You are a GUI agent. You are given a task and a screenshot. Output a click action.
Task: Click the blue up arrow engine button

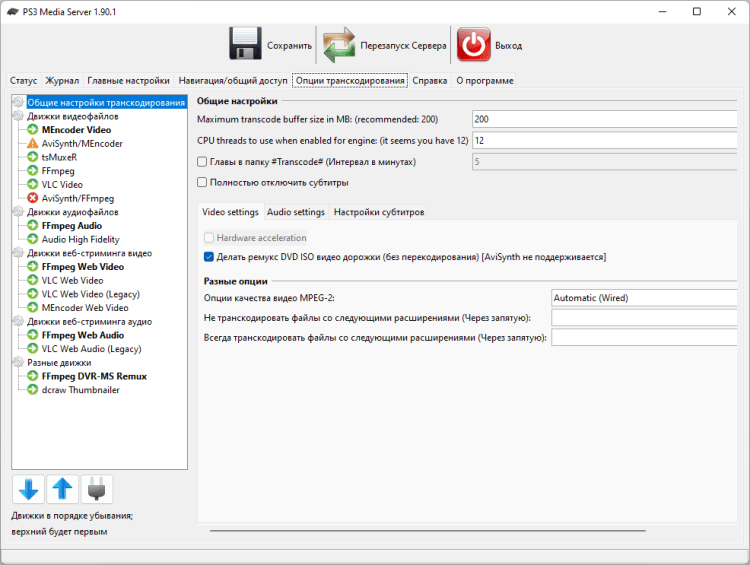coord(63,489)
